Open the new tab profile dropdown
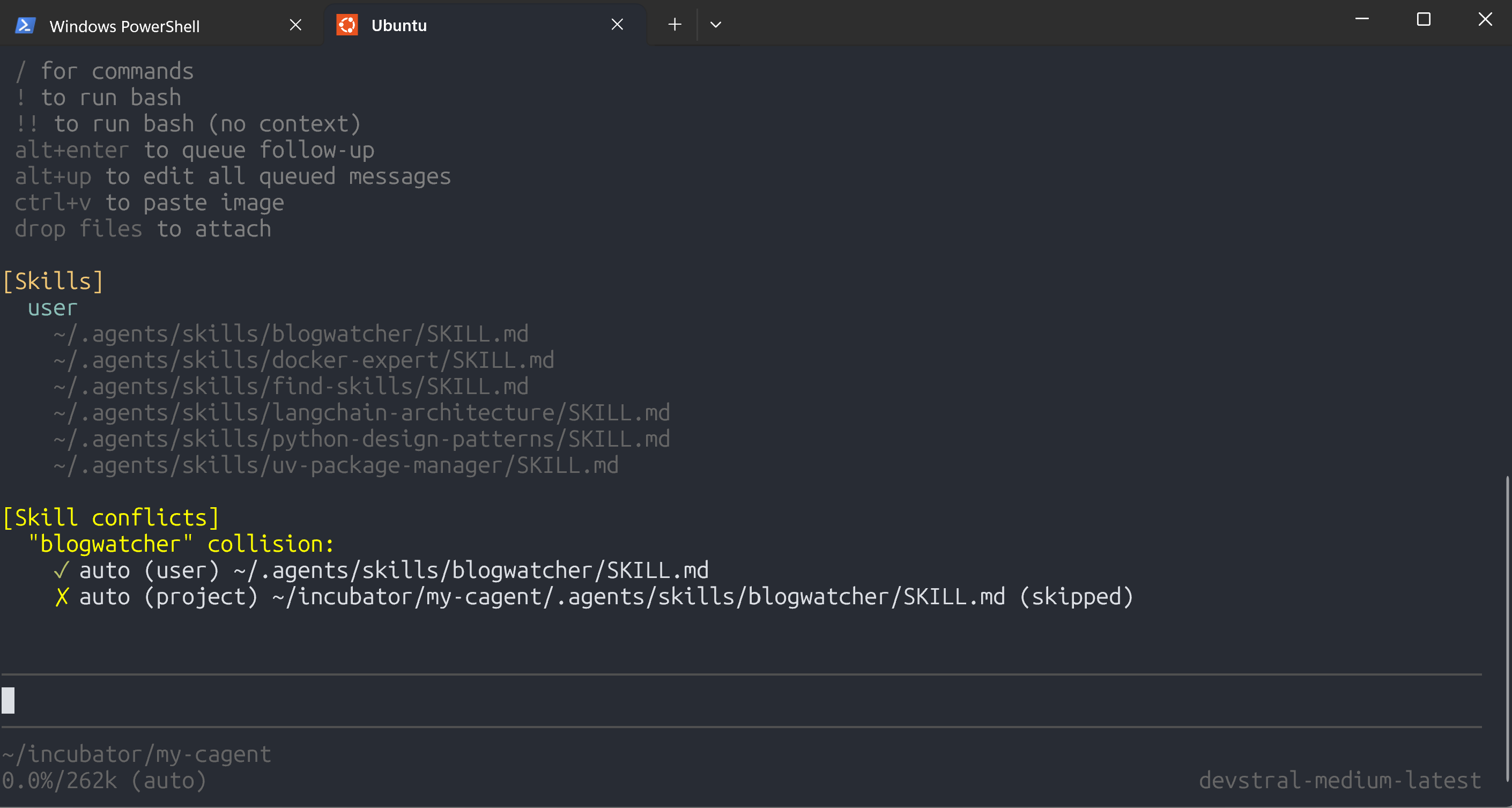The image size is (1512, 808). pos(715,25)
